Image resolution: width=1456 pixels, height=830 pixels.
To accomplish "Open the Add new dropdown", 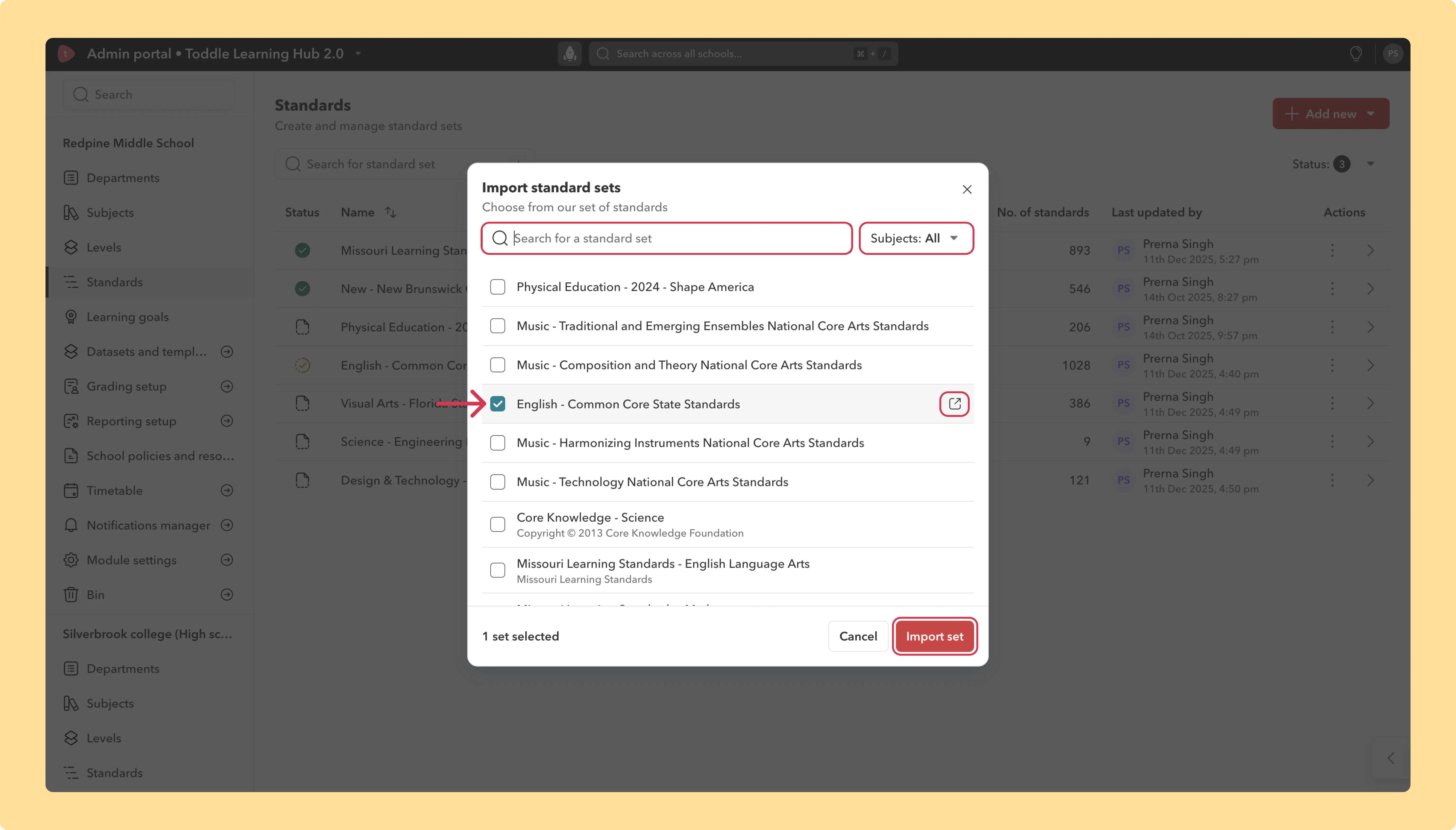I will (x=1331, y=113).
